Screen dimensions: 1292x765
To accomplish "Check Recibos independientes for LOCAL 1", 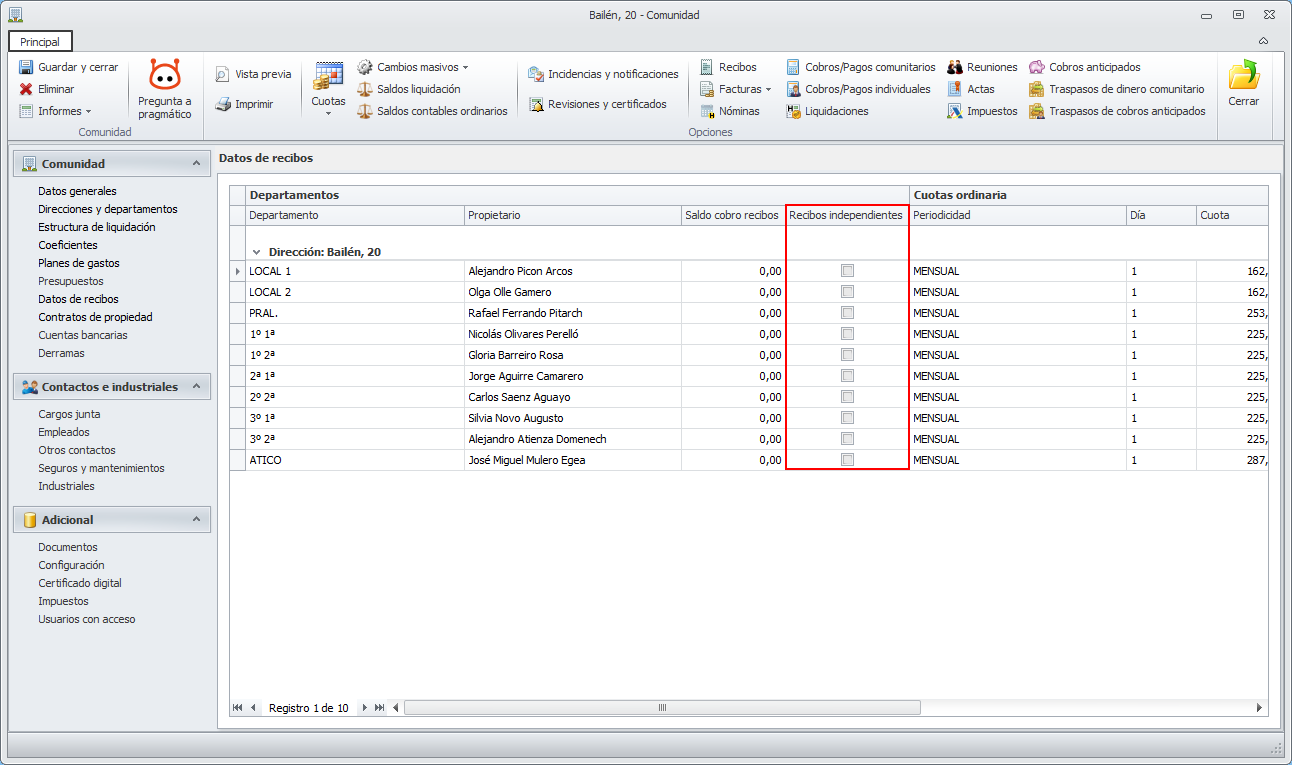I will coord(848,271).
